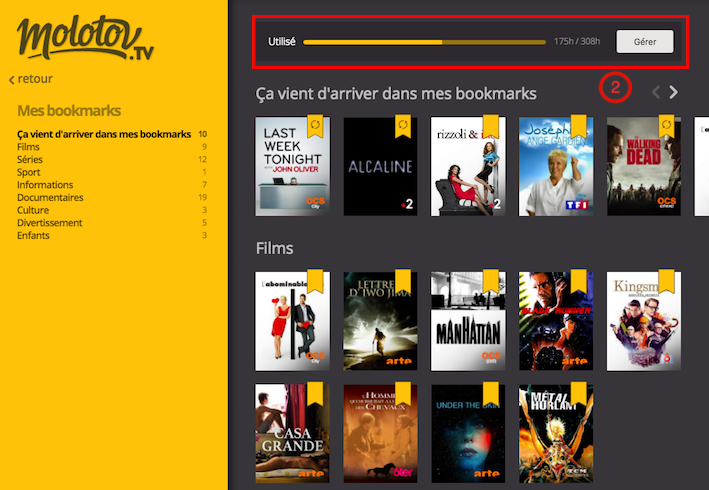Open the Alcaline poster
The height and width of the screenshot is (490, 709).
(x=380, y=166)
